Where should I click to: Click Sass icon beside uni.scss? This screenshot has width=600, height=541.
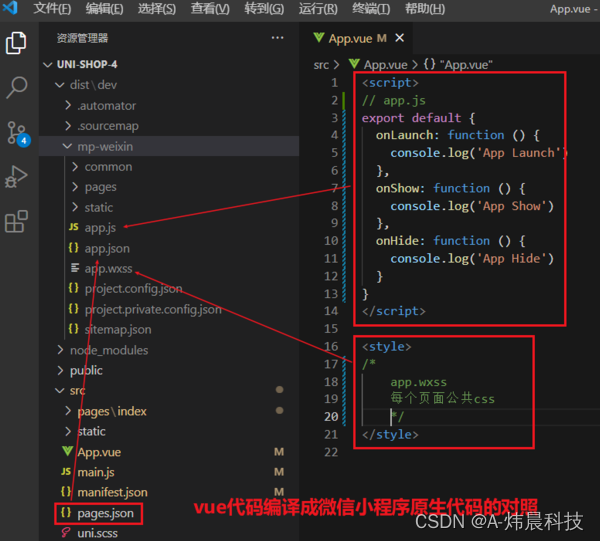66,532
